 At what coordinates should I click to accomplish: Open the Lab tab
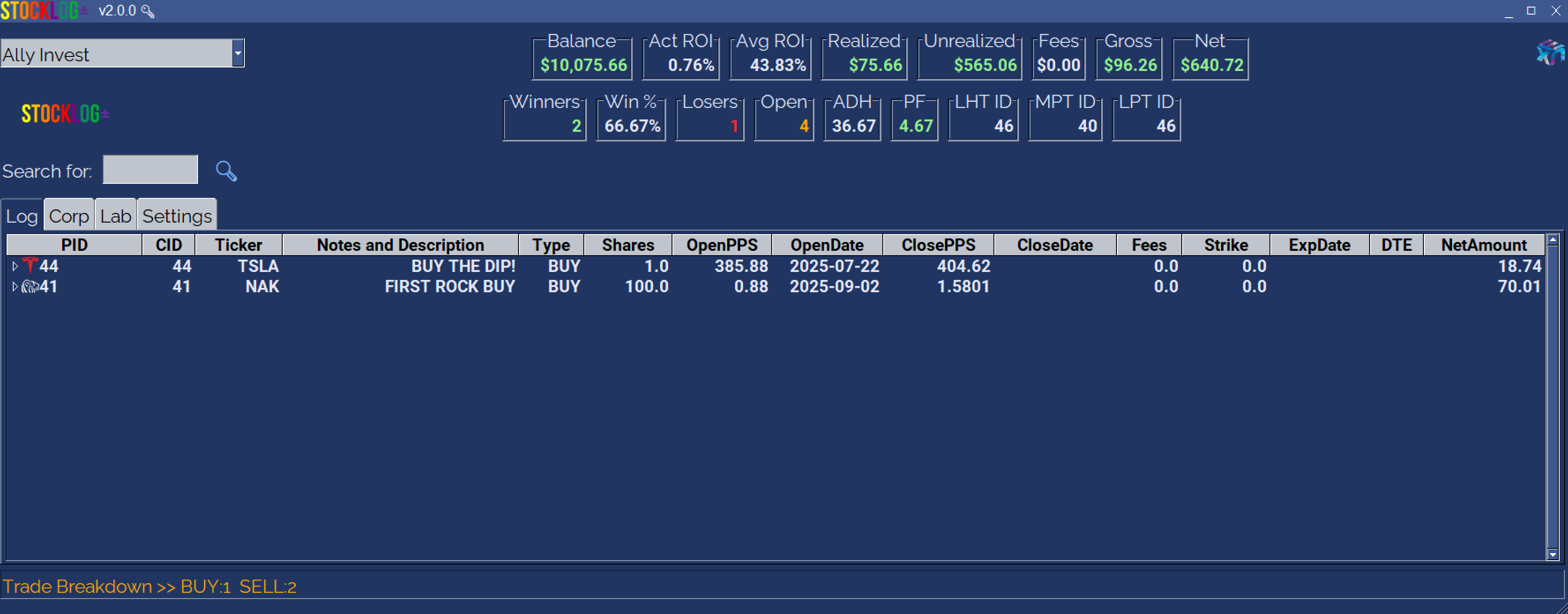click(x=116, y=216)
